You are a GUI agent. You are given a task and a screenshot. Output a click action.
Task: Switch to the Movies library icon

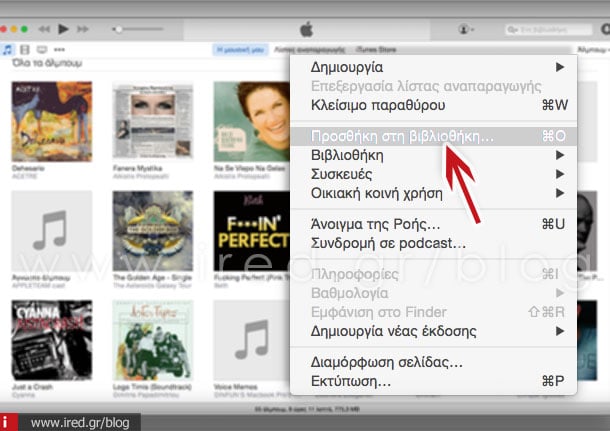click(x=25, y=49)
